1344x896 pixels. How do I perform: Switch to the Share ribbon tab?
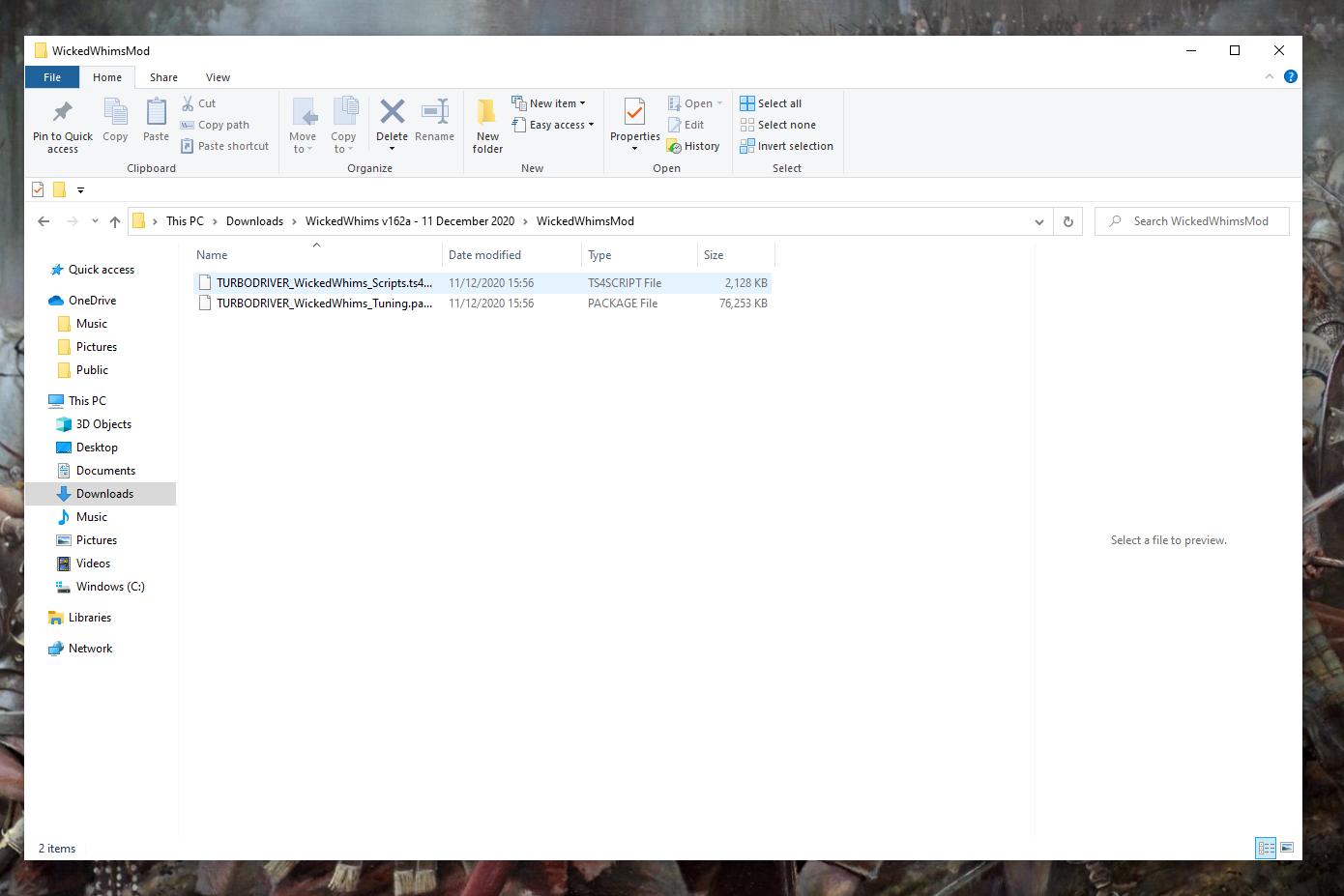162,76
